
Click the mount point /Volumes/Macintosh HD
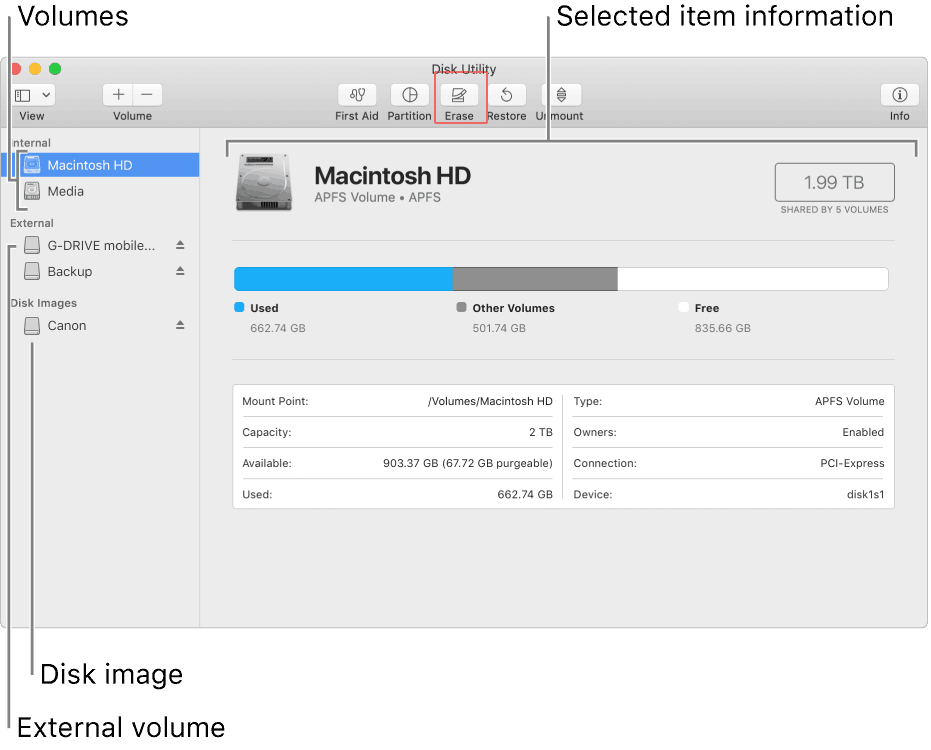point(490,401)
